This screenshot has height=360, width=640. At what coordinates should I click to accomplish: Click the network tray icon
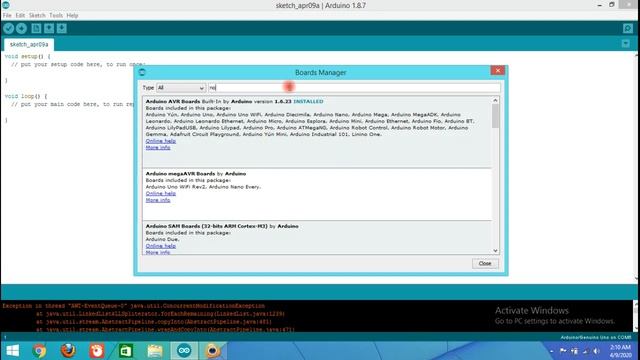point(585,351)
